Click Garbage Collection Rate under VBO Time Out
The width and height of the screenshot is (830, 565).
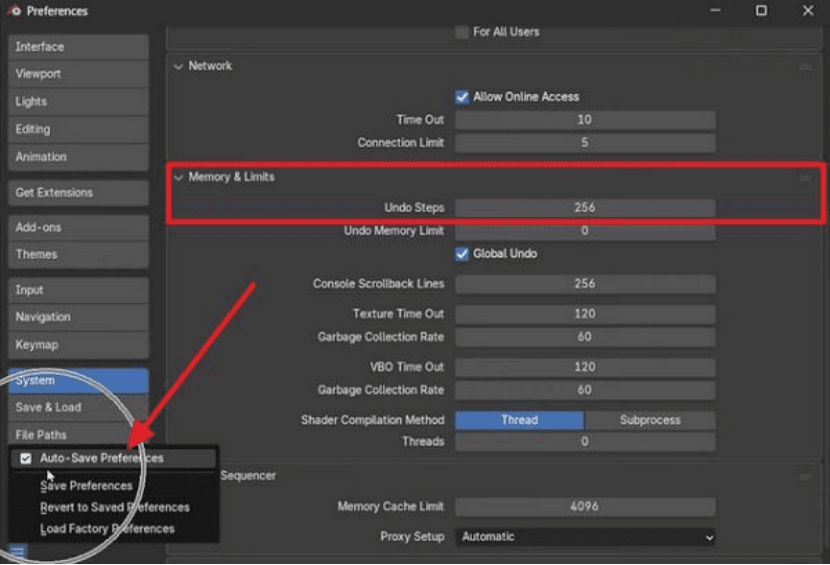click(585, 390)
